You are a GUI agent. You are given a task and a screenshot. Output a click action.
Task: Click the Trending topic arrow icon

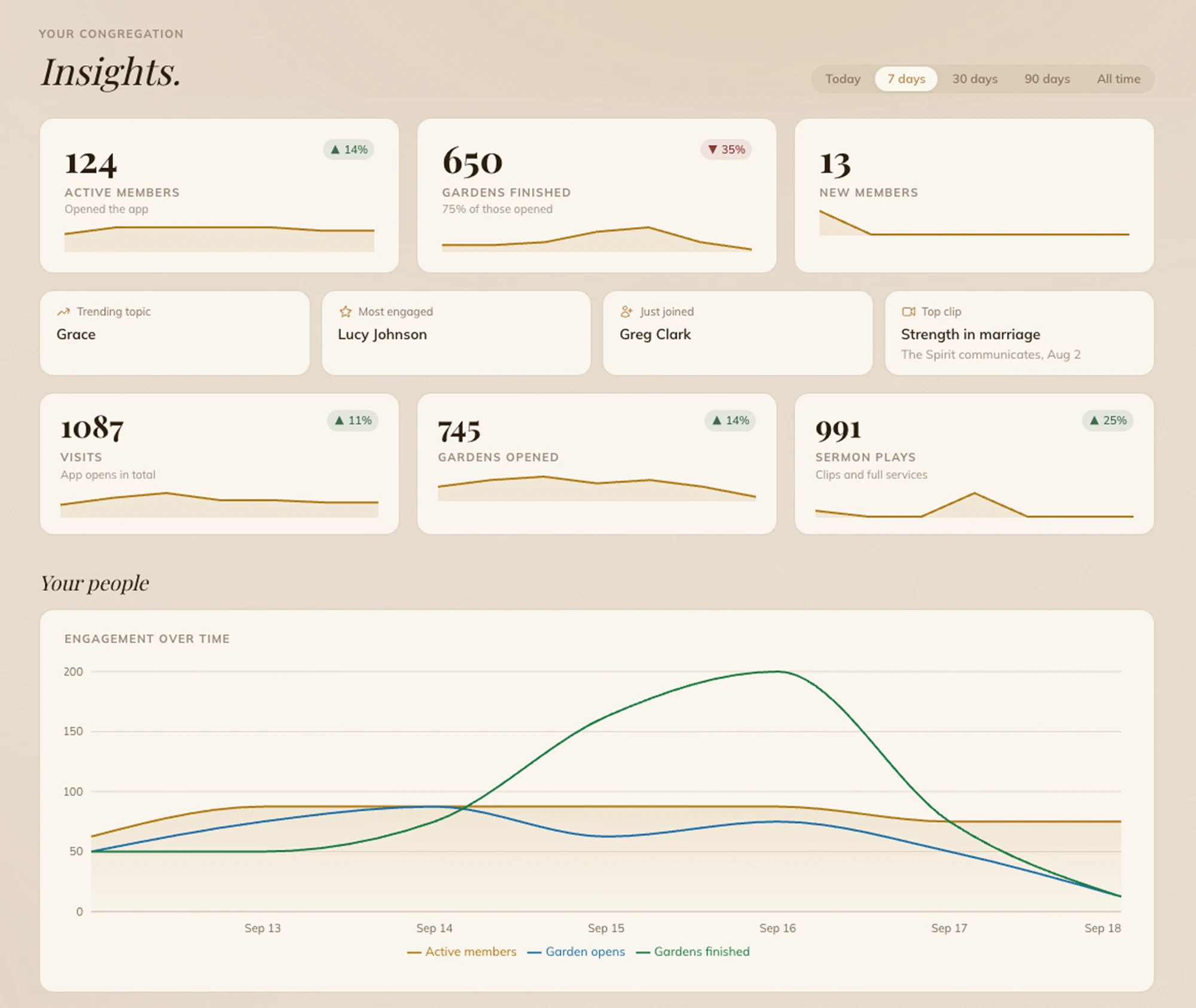point(63,311)
